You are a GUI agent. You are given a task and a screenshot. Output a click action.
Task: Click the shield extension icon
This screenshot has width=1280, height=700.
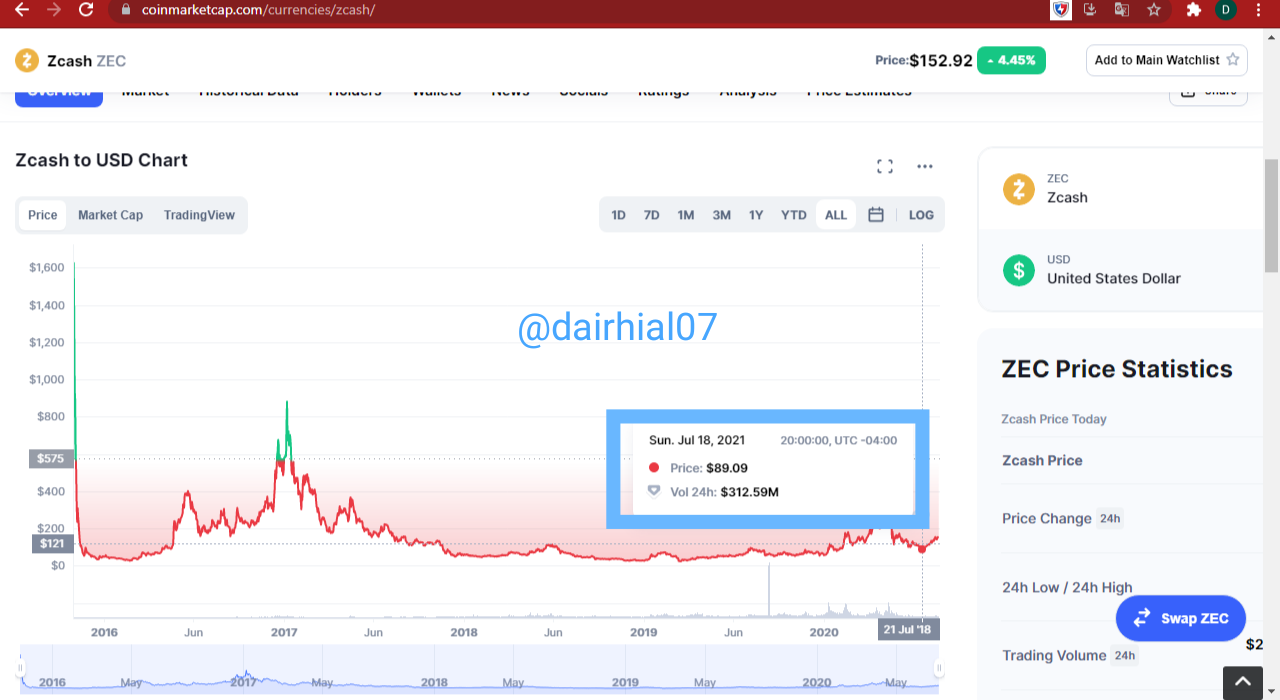(1062, 10)
